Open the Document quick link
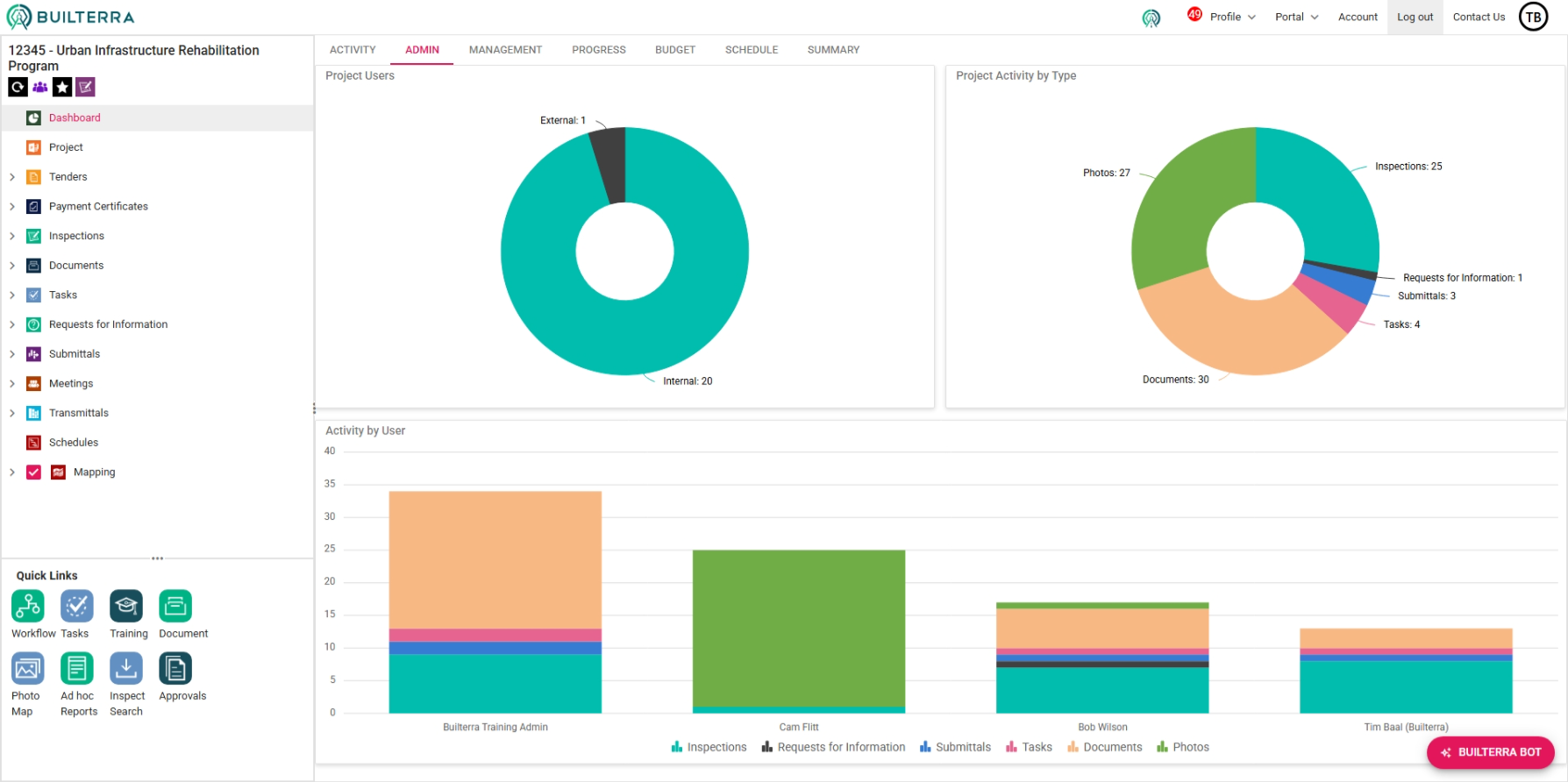 point(175,606)
